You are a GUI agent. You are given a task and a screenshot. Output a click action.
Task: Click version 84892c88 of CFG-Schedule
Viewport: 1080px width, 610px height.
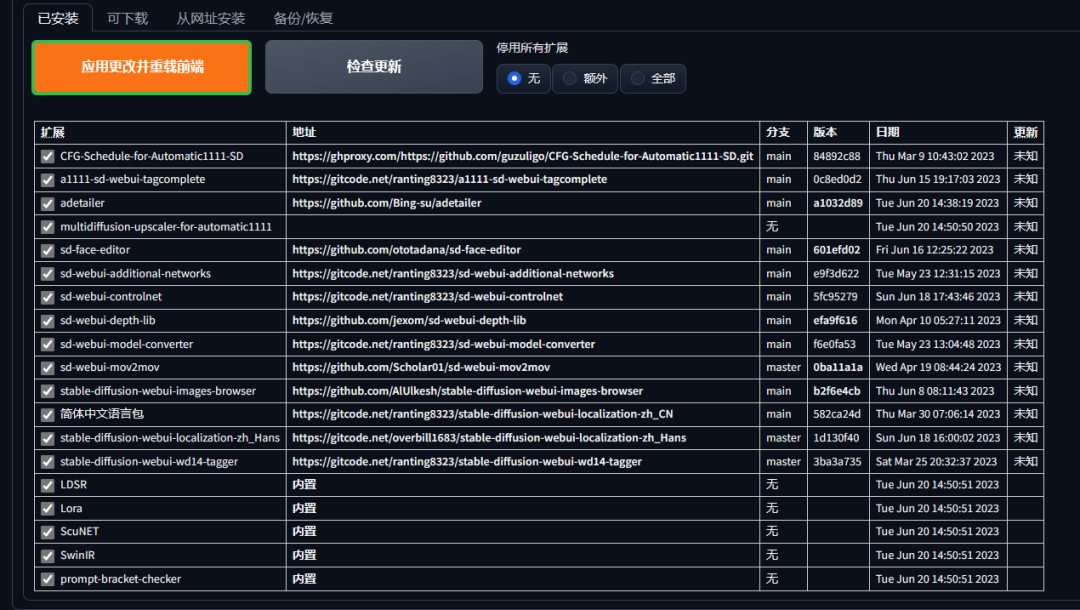836,156
